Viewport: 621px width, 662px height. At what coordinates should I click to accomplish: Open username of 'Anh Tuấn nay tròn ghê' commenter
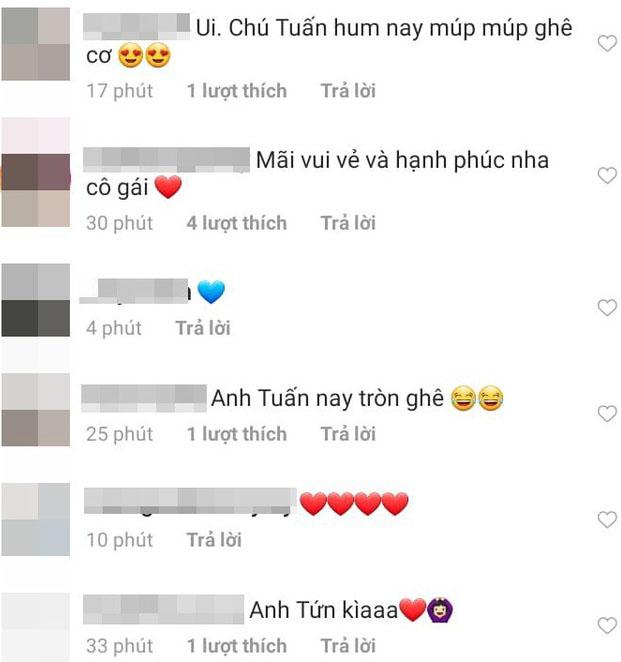click(x=144, y=398)
